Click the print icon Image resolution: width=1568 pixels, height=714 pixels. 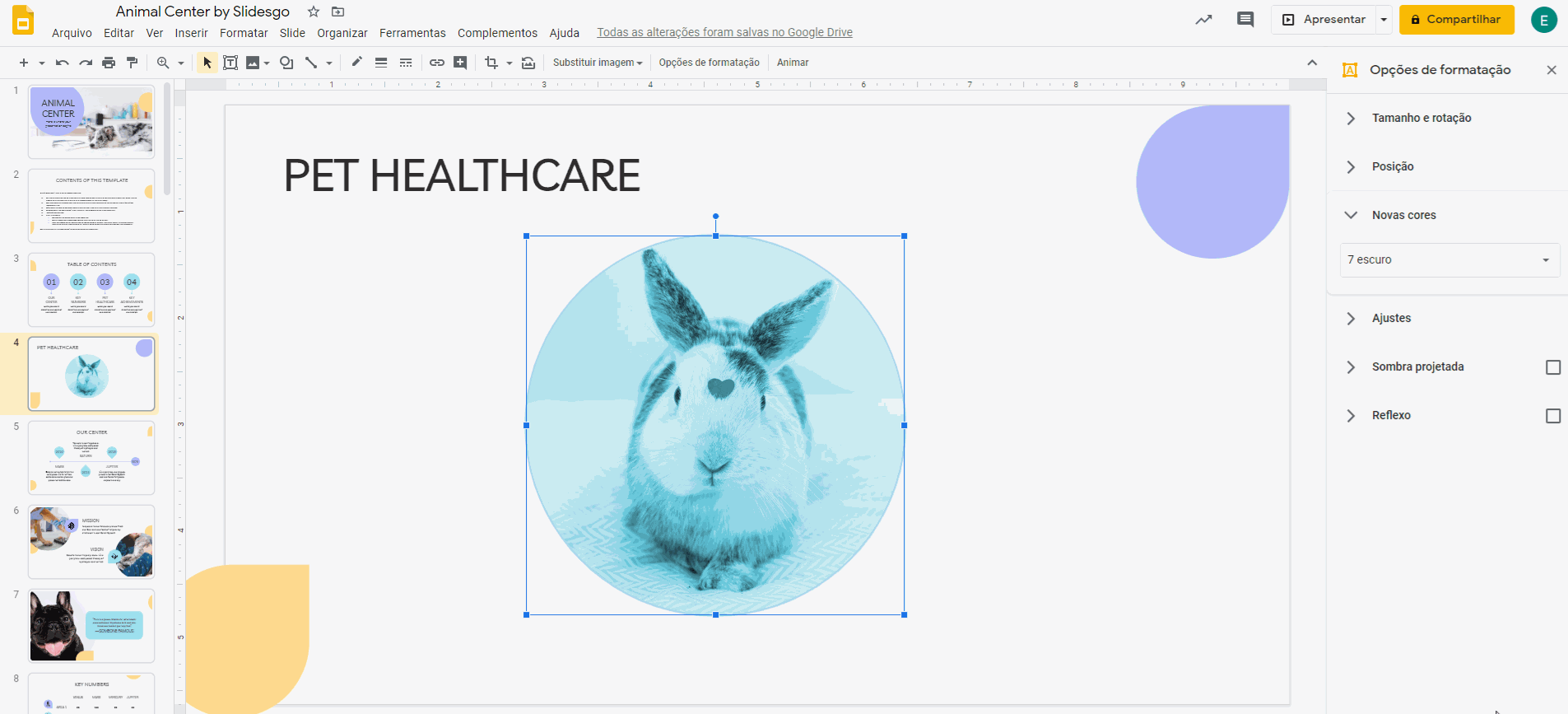[x=109, y=63]
